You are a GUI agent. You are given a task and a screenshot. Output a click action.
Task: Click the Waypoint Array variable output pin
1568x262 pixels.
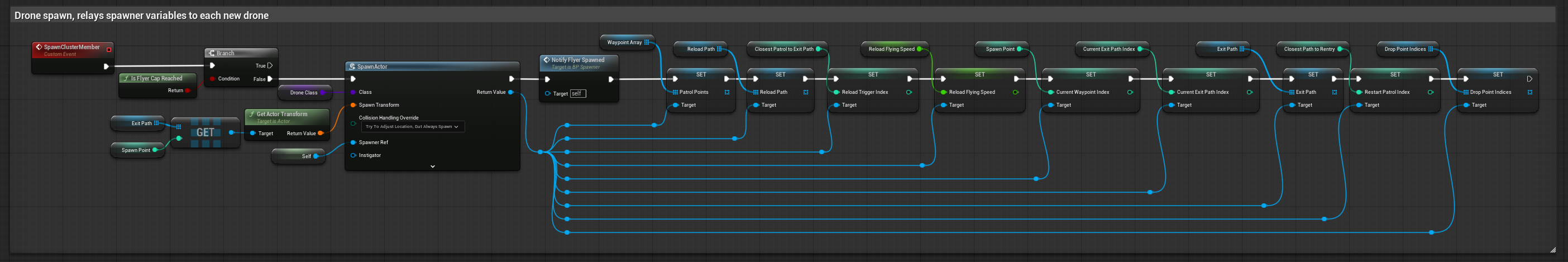647,42
